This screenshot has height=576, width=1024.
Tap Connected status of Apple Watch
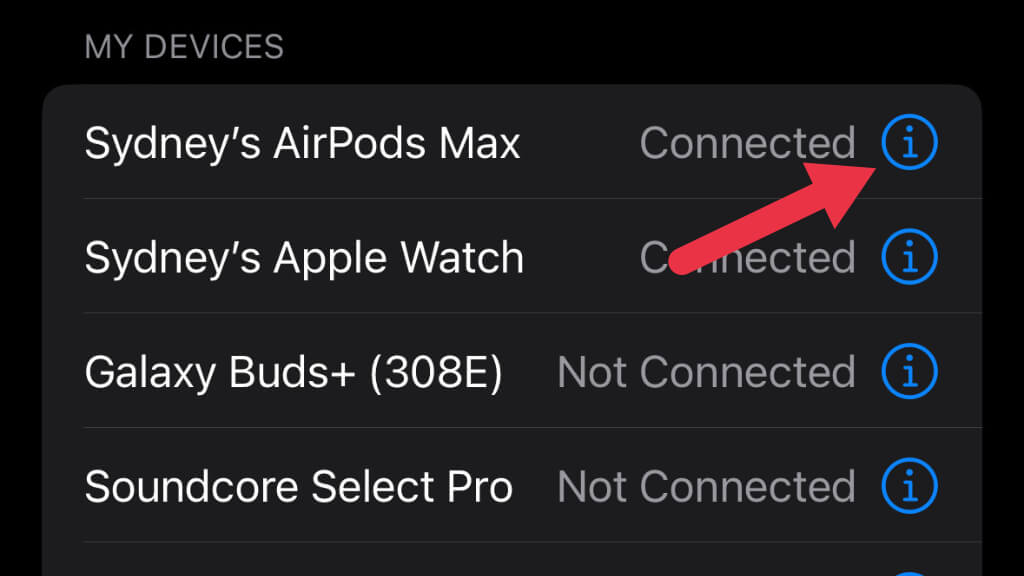pyautogui.click(x=748, y=258)
